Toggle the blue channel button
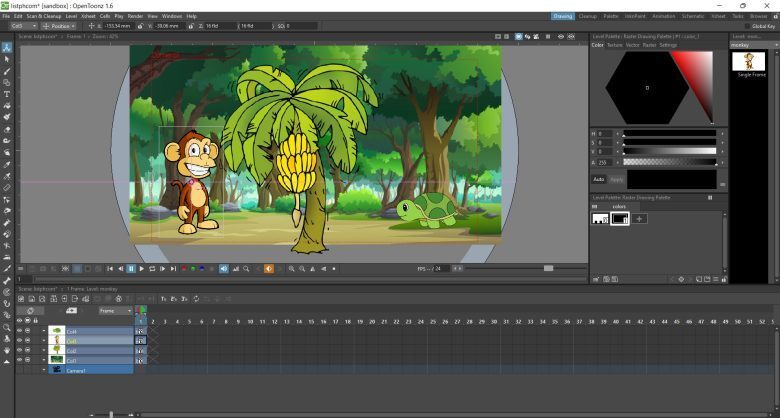This screenshot has height=418, width=780. pyautogui.click(x=202, y=269)
